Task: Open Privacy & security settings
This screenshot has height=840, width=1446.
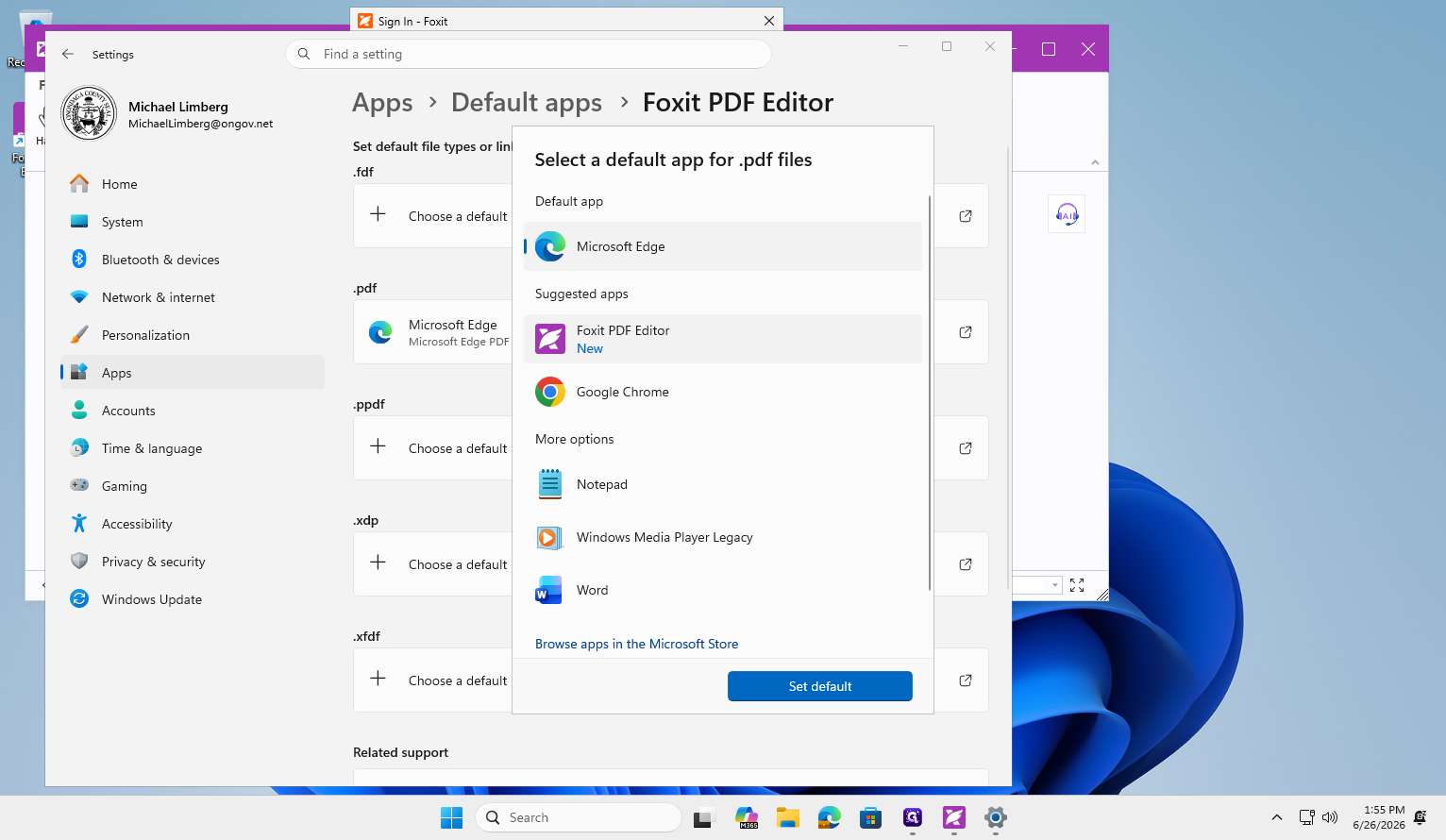Action: point(193,562)
